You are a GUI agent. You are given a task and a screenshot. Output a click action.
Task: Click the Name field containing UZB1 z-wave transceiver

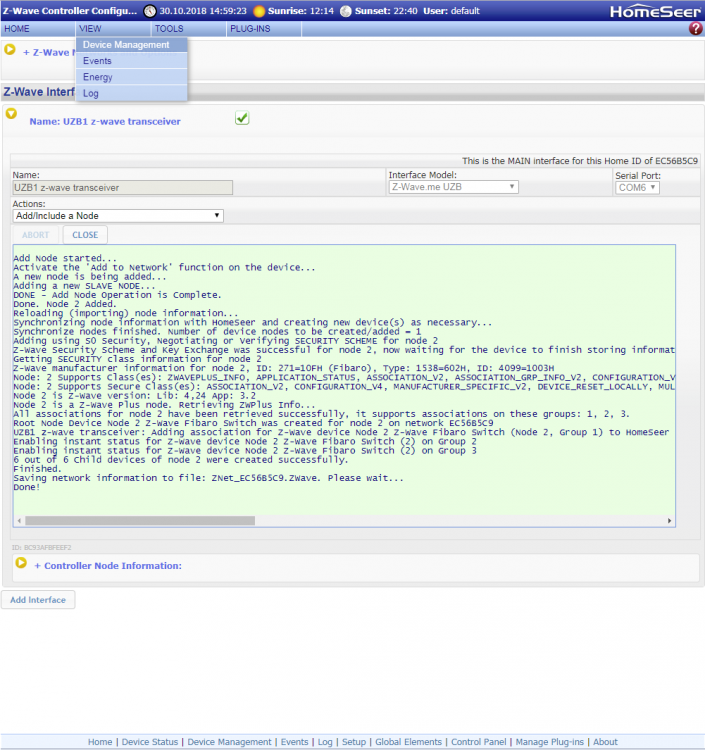pyautogui.click(x=122, y=187)
